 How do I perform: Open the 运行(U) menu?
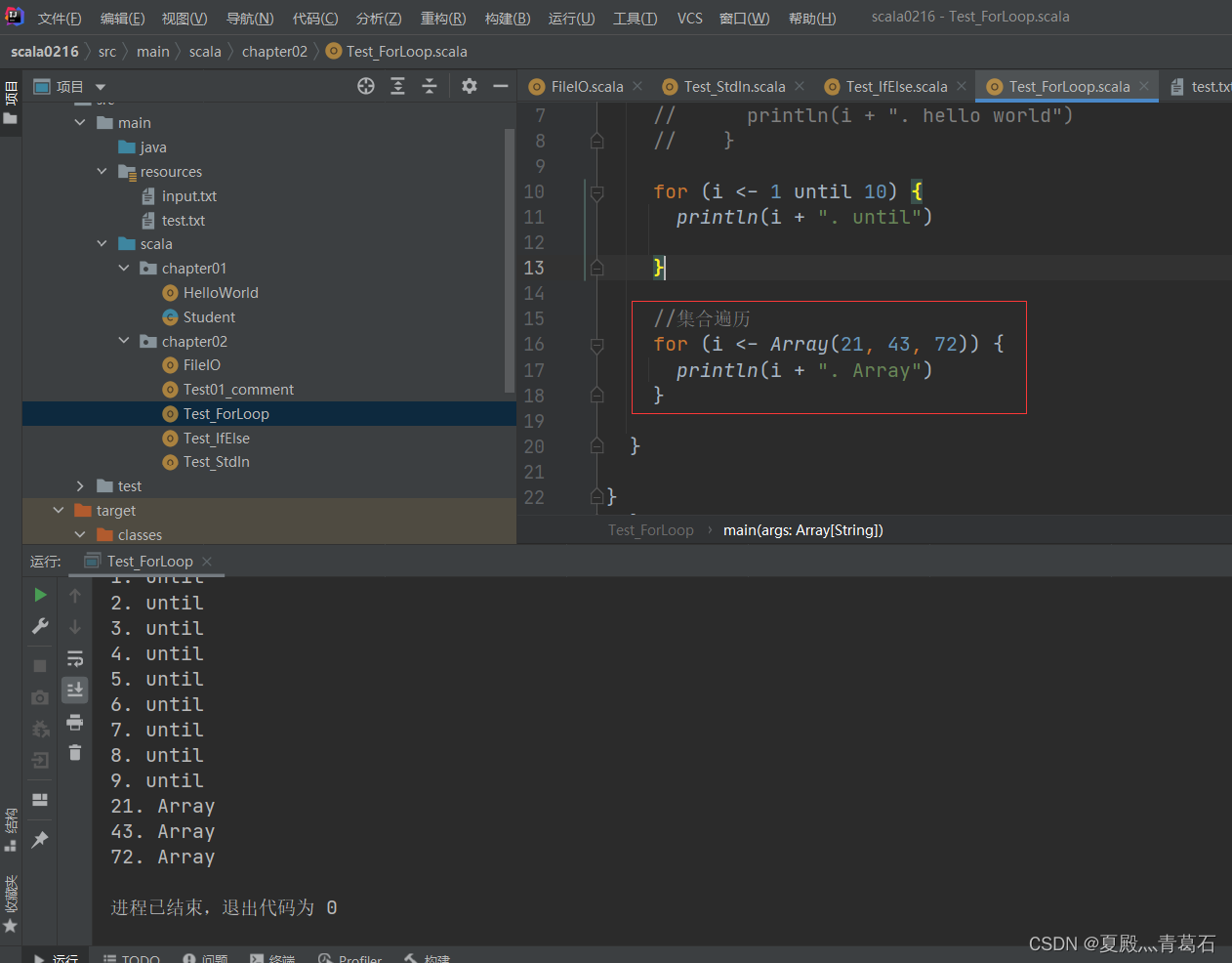point(571,18)
